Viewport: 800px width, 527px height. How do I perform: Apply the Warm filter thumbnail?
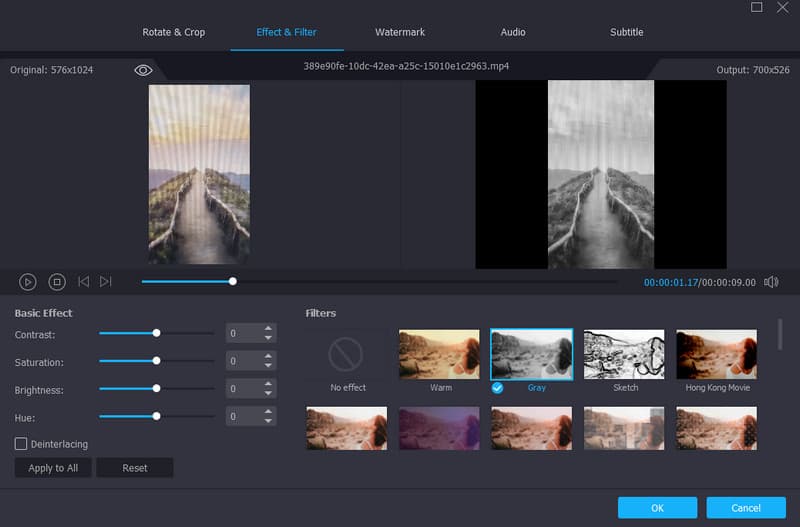(x=439, y=354)
